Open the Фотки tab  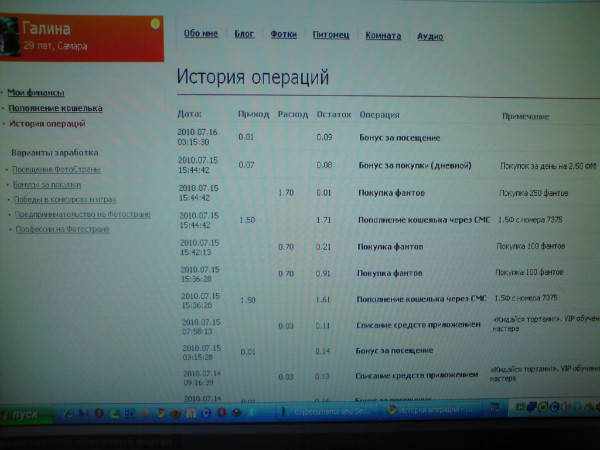(x=284, y=33)
